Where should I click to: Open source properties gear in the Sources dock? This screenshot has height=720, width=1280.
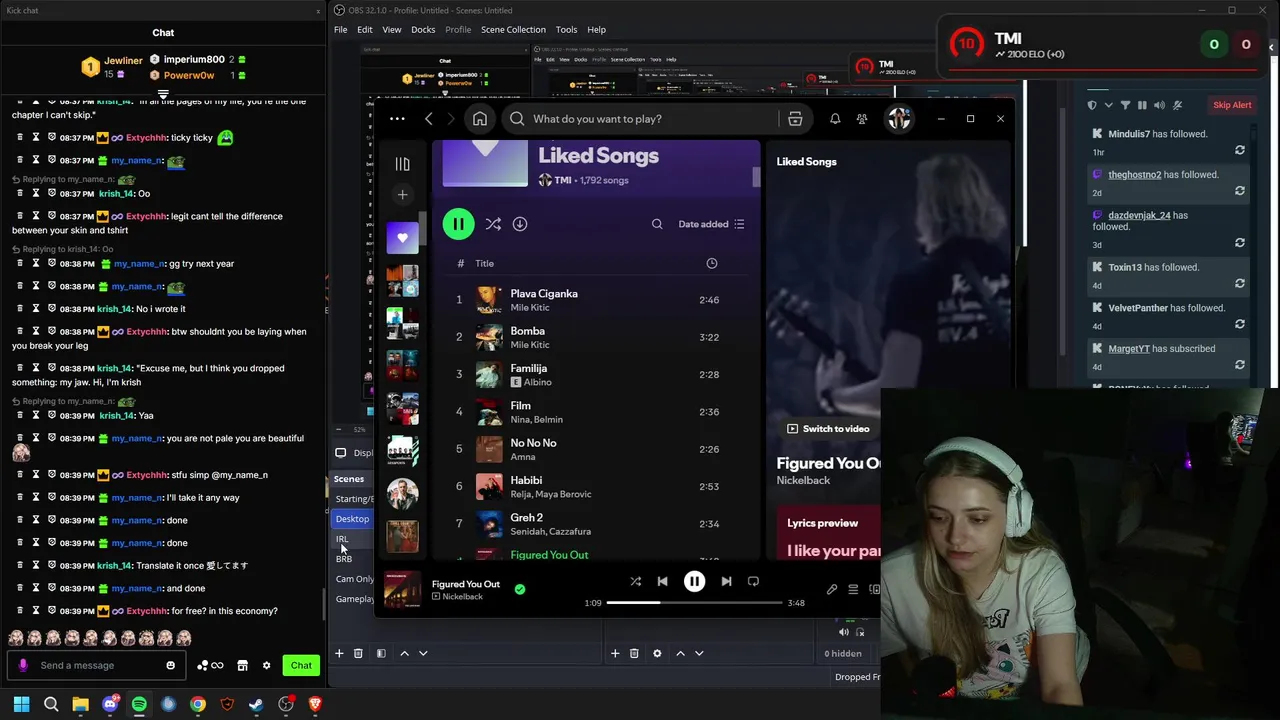[x=657, y=653]
